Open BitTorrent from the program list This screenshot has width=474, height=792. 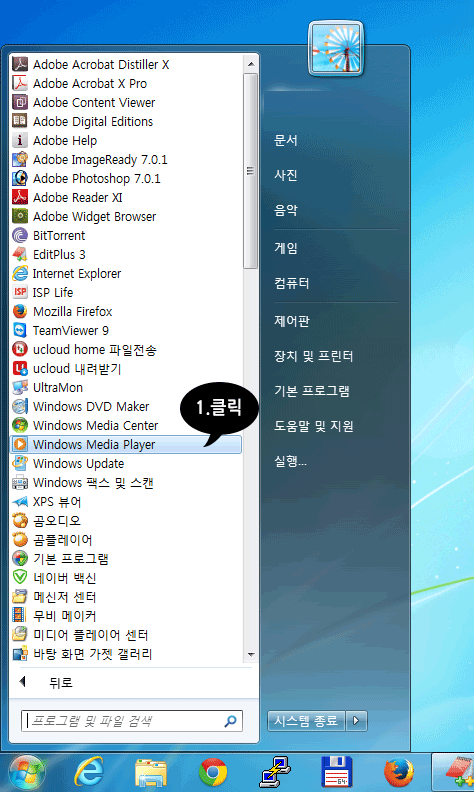coord(126,235)
